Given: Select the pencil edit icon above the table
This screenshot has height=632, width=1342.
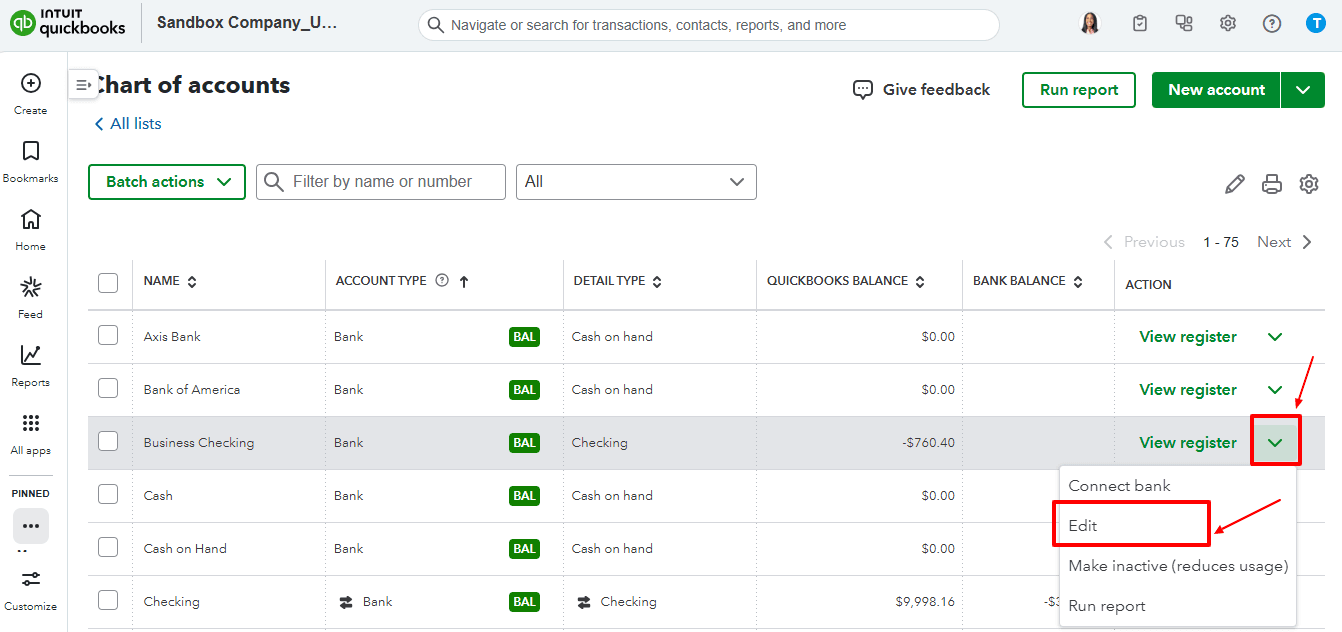Looking at the screenshot, I should point(1234,184).
